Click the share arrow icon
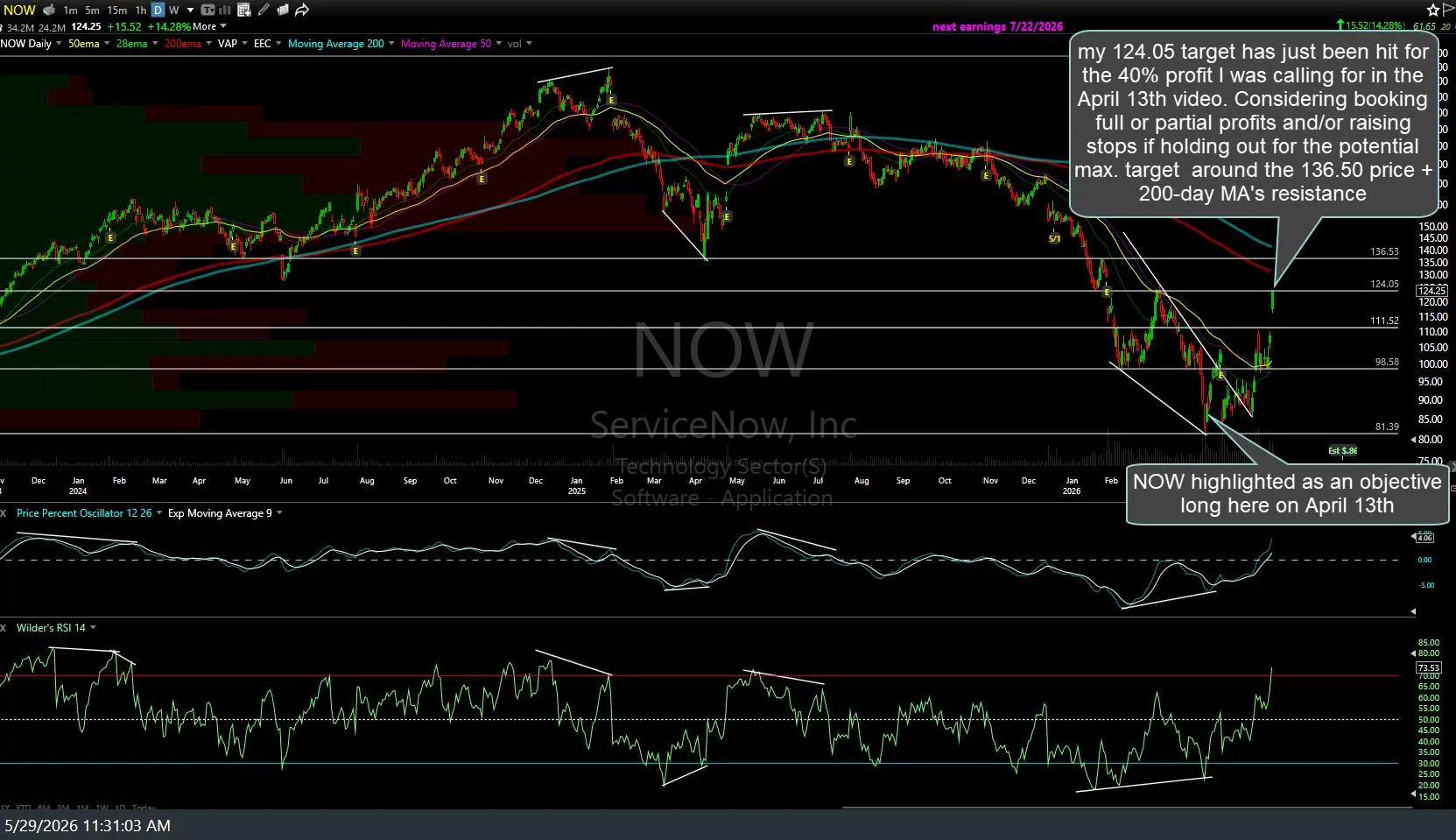Screen dimensions: 1456x840 coord(302,11)
